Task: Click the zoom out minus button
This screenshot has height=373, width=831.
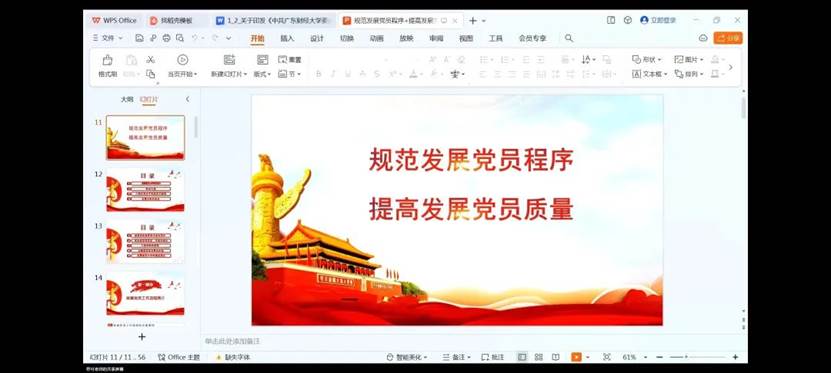Action: click(x=660, y=357)
